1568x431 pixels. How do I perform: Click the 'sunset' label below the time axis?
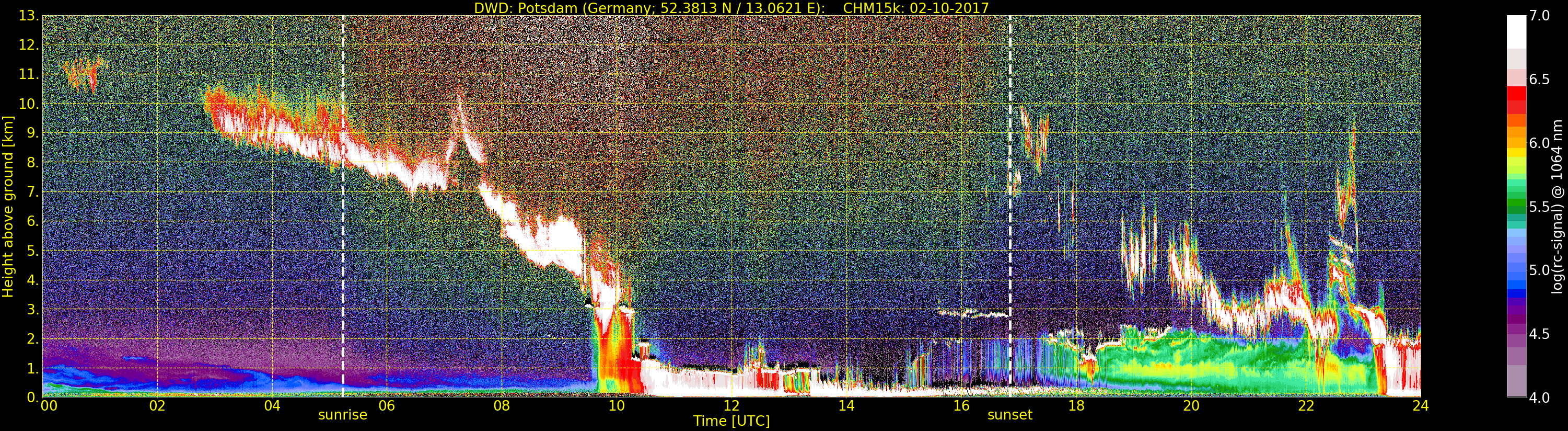(1010, 415)
